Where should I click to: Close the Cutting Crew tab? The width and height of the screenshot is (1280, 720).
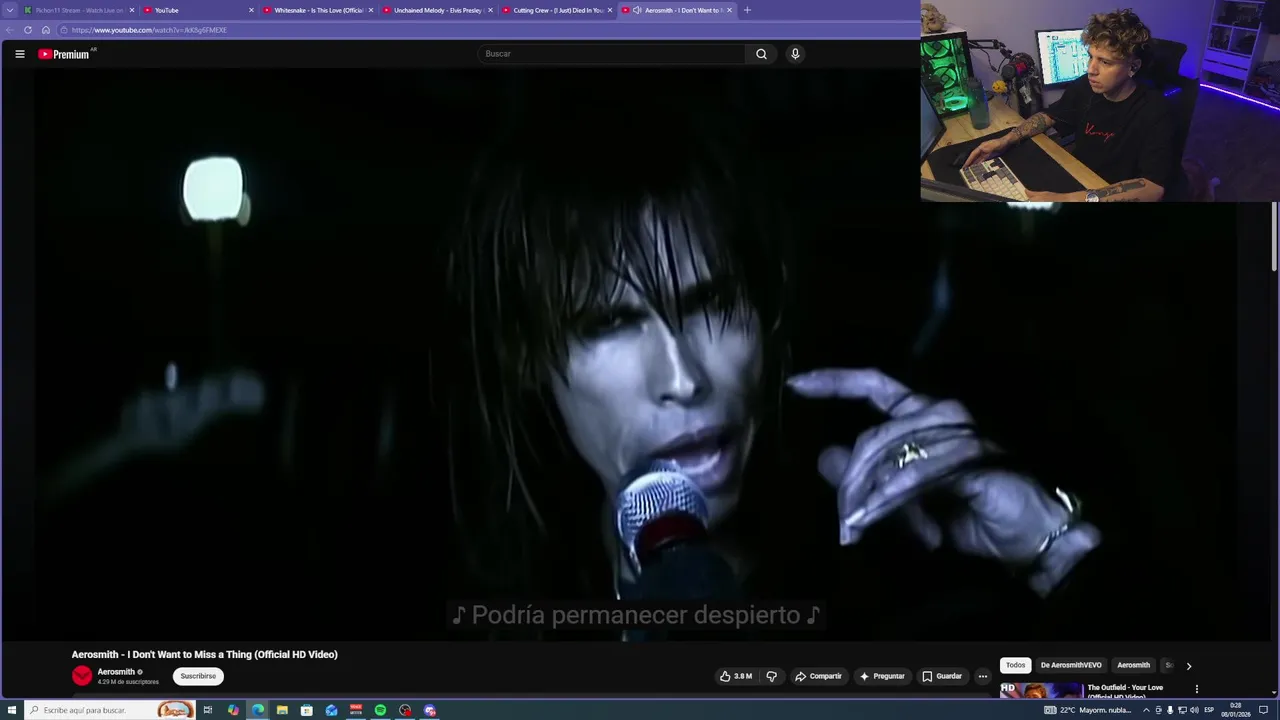tap(610, 10)
